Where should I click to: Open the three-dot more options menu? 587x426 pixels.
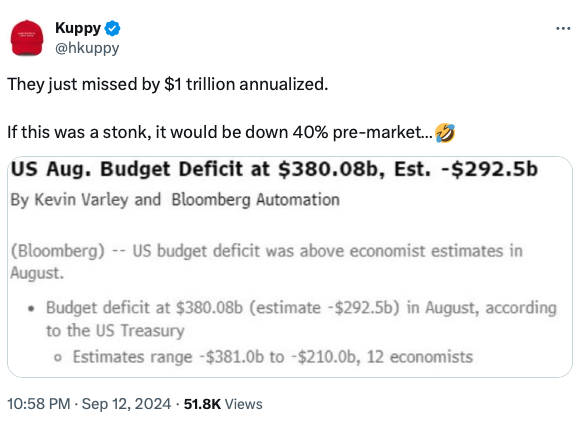(563, 28)
